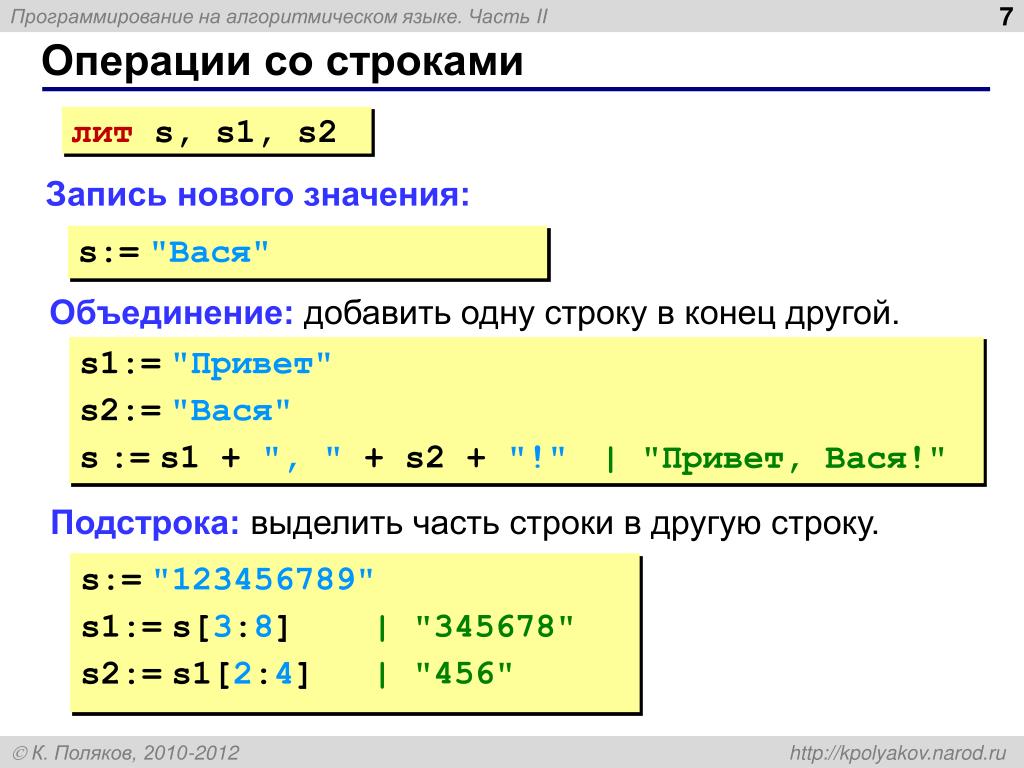Click the kpolyakov.narod.ru link in the footer
The width and height of the screenshot is (1024, 768).
point(898,753)
